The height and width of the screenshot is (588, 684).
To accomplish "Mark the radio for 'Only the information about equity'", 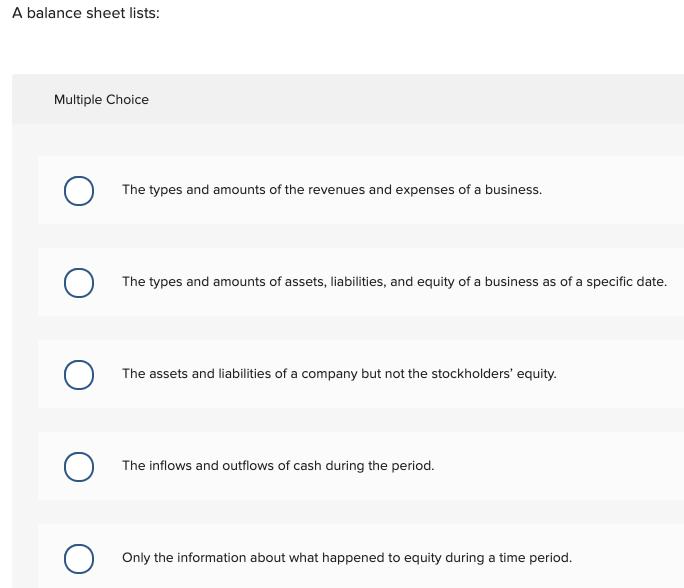I will pyautogui.click(x=79, y=558).
